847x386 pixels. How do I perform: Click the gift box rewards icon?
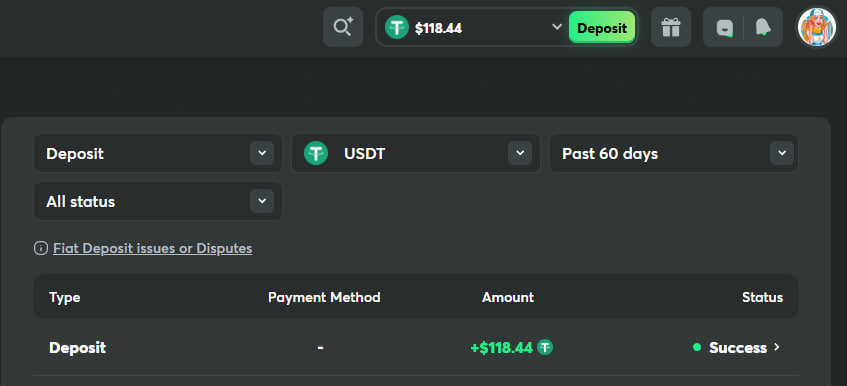tap(671, 27)
